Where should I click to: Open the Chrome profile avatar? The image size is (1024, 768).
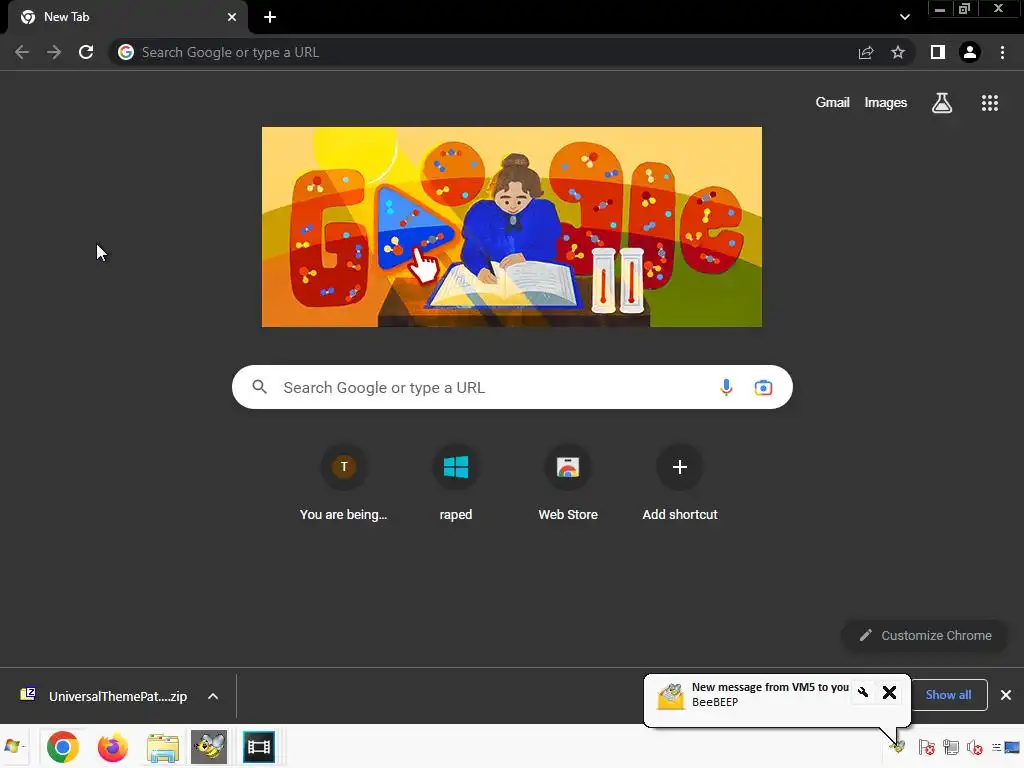point(970,52)
